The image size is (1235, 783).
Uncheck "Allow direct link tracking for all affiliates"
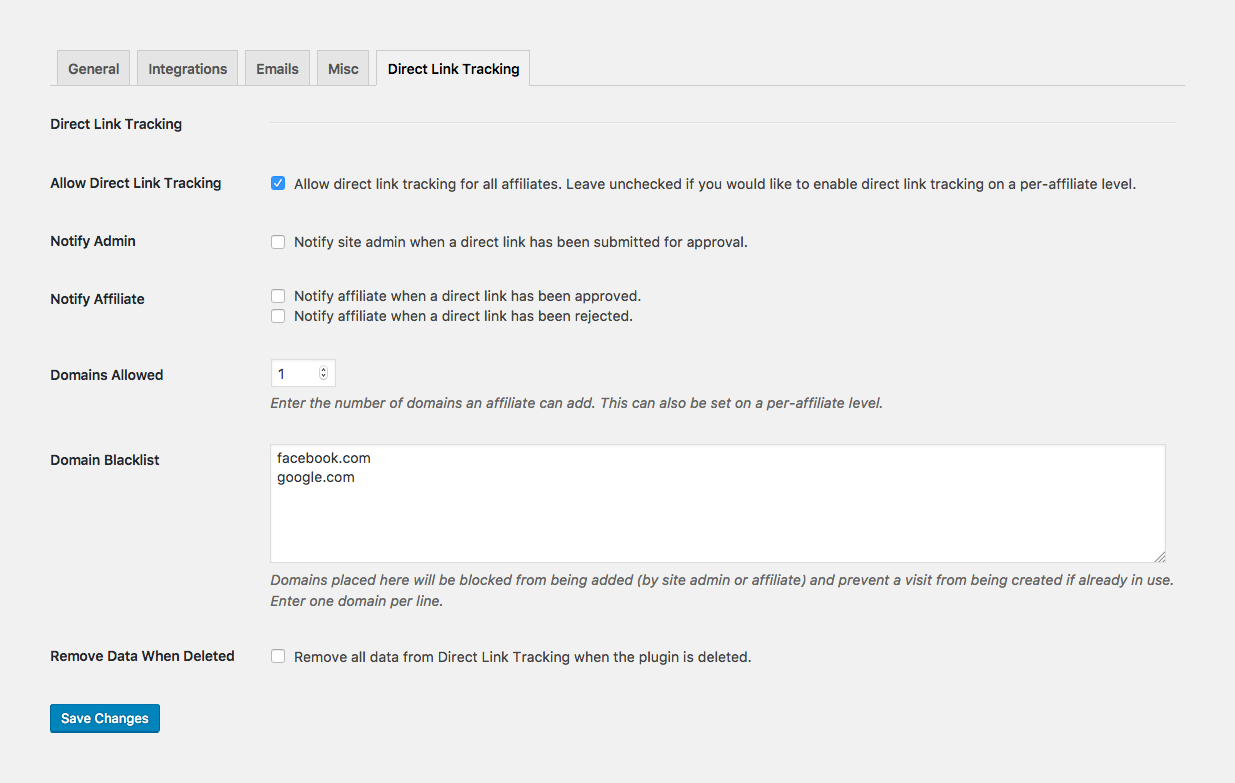pyautogui.click(x=277, y=183)
